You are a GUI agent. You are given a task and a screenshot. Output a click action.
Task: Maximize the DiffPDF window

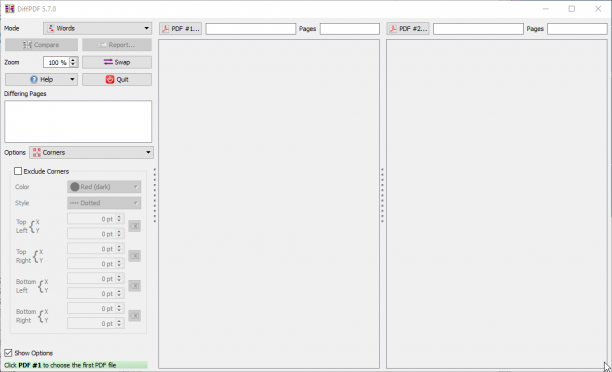[x=572, y=9]
